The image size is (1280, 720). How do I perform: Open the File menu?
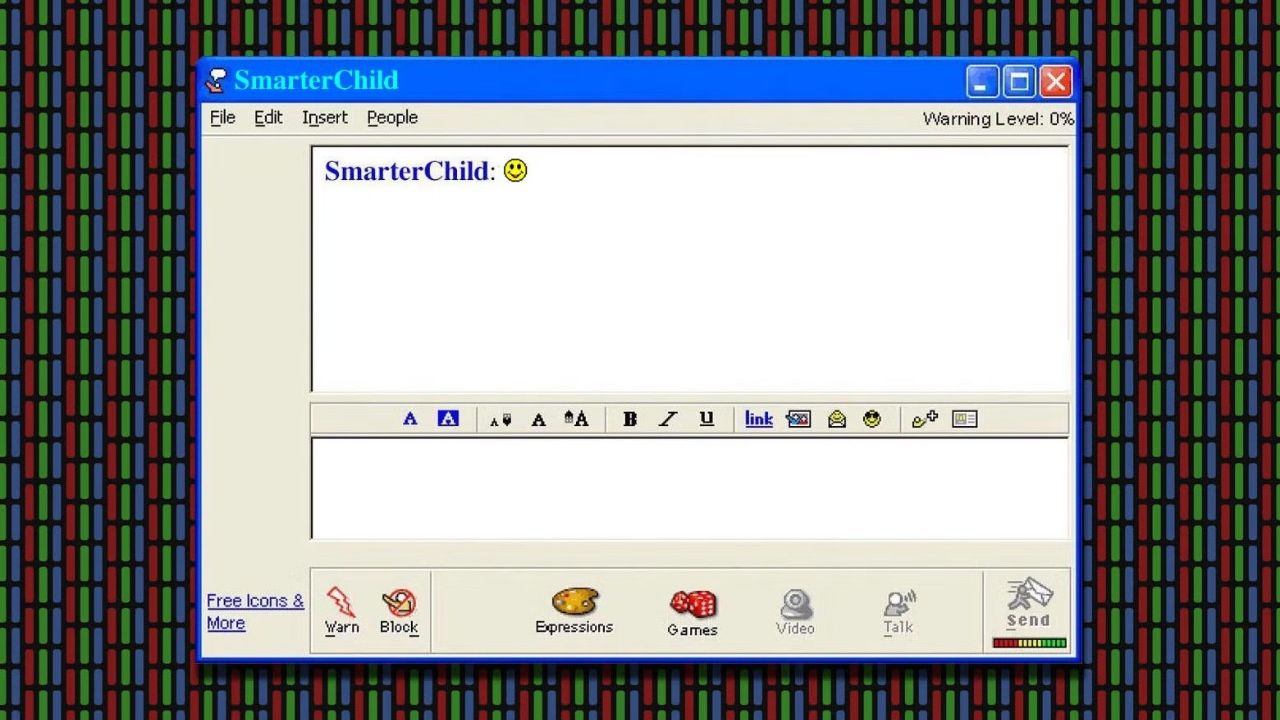tap(222, 118)
